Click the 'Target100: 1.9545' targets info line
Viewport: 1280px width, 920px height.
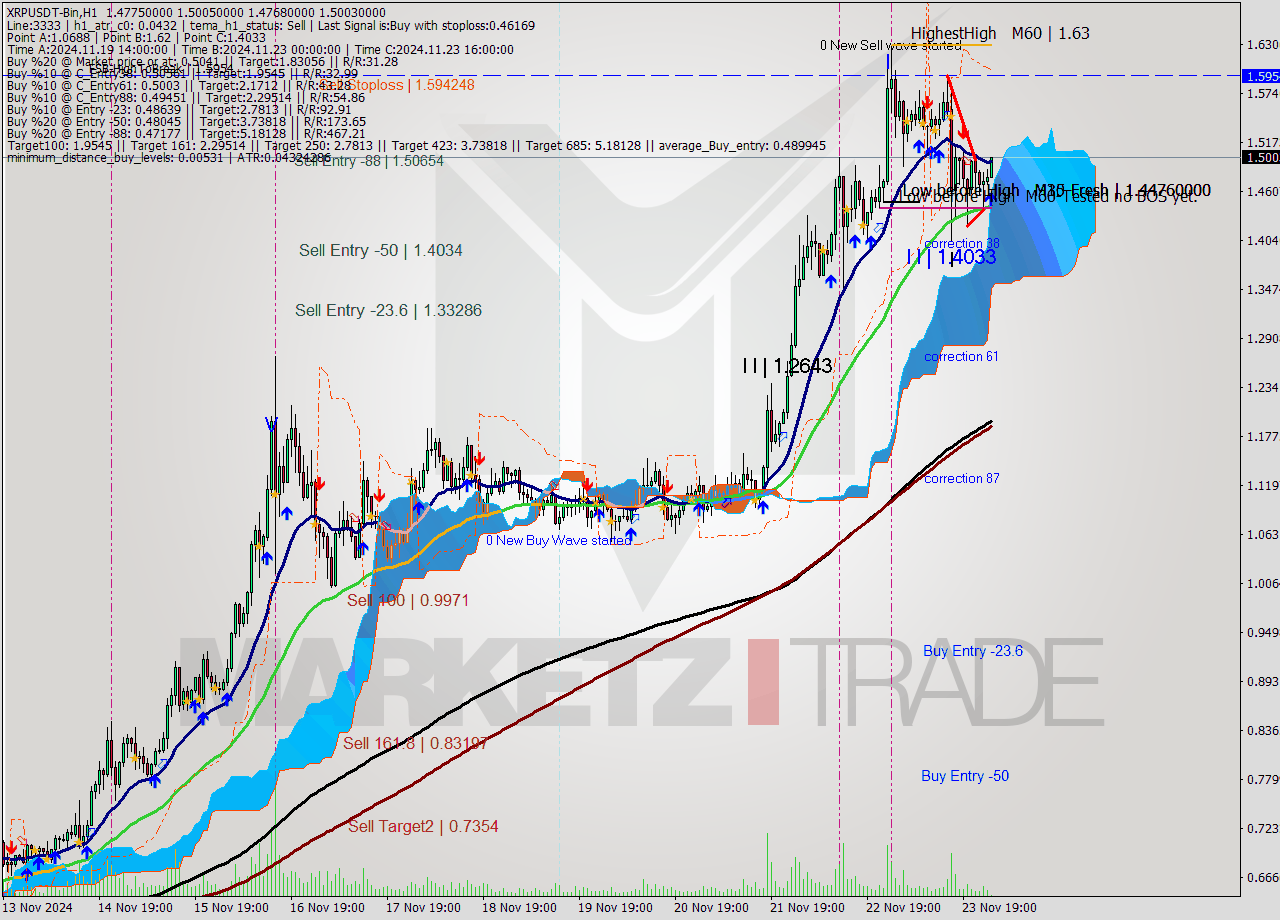pyautogui.click(x=415, y=145)
